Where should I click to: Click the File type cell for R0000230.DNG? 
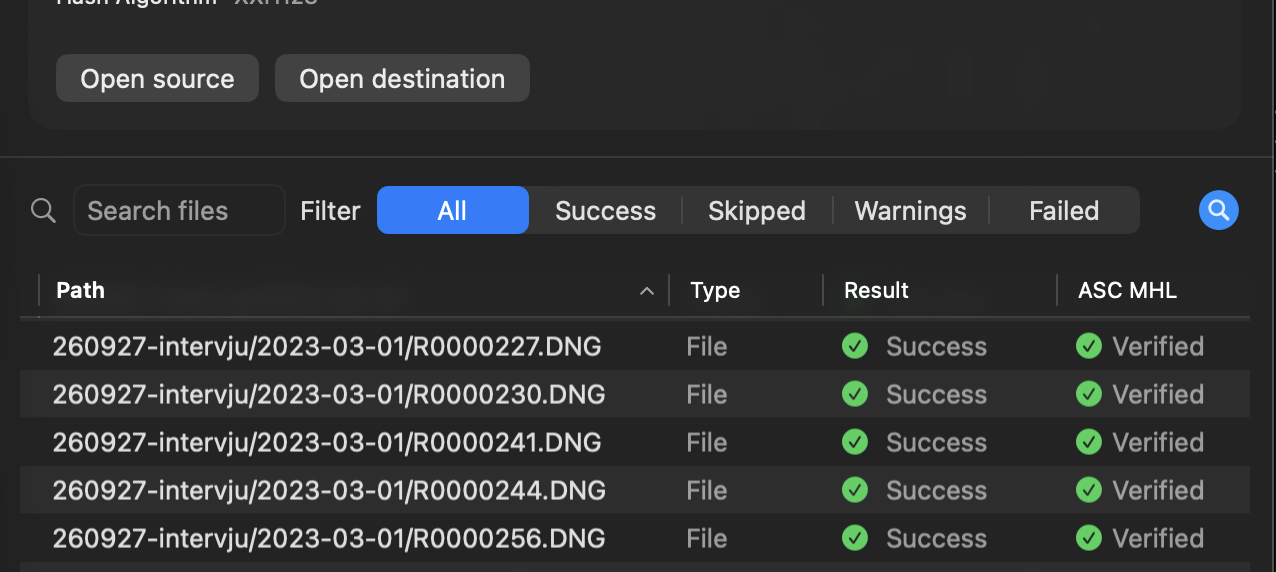(x=707, y=394)
